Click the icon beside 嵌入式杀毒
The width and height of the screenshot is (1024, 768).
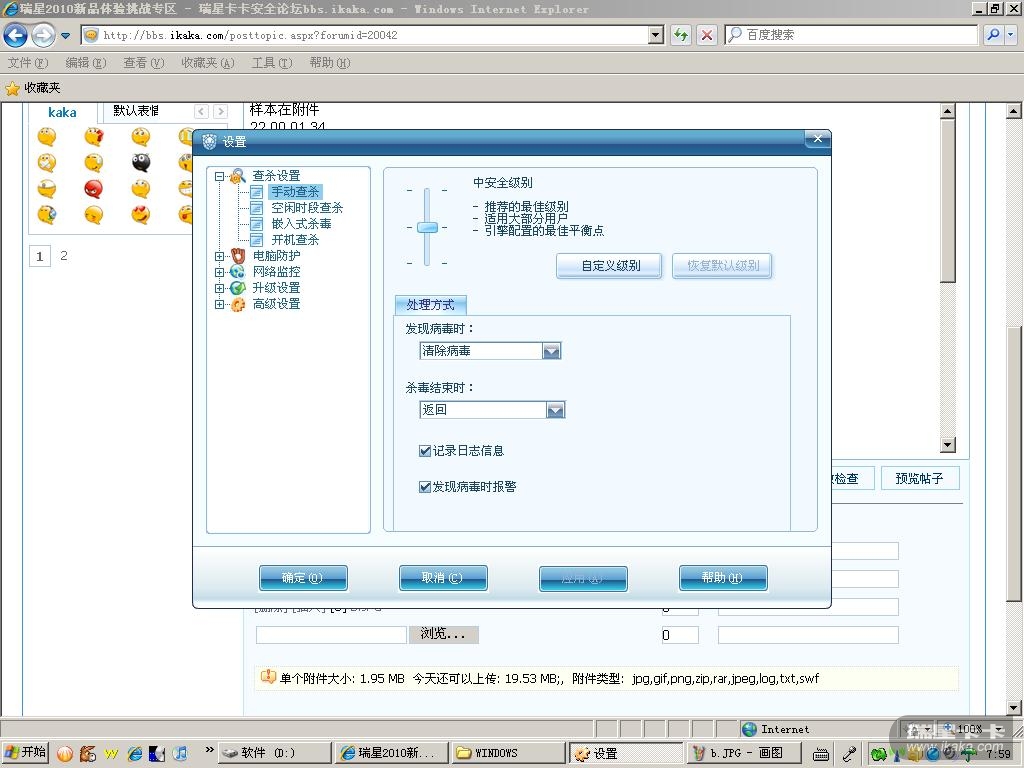(x=257, y=223)
